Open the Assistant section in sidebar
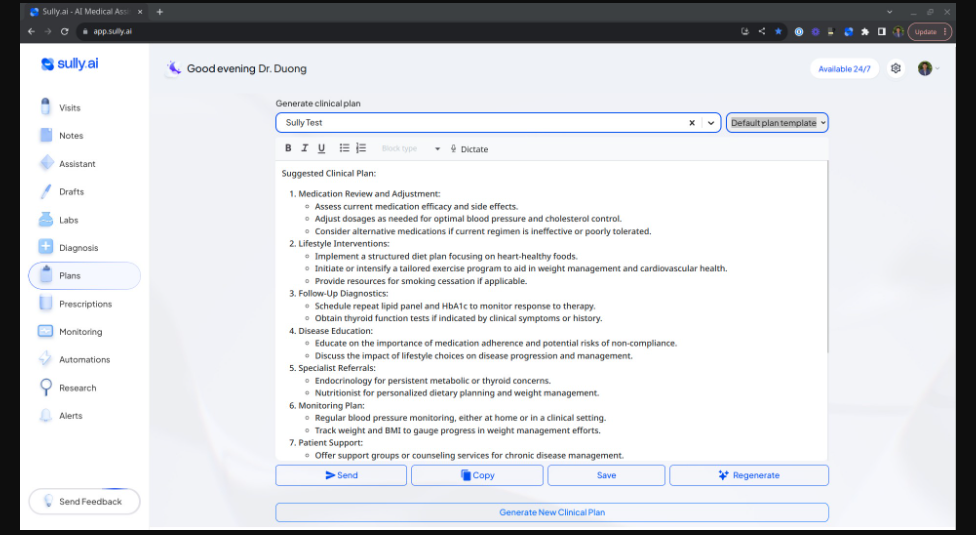This screenshot has width=976, height=535. (x=77, y=164)
